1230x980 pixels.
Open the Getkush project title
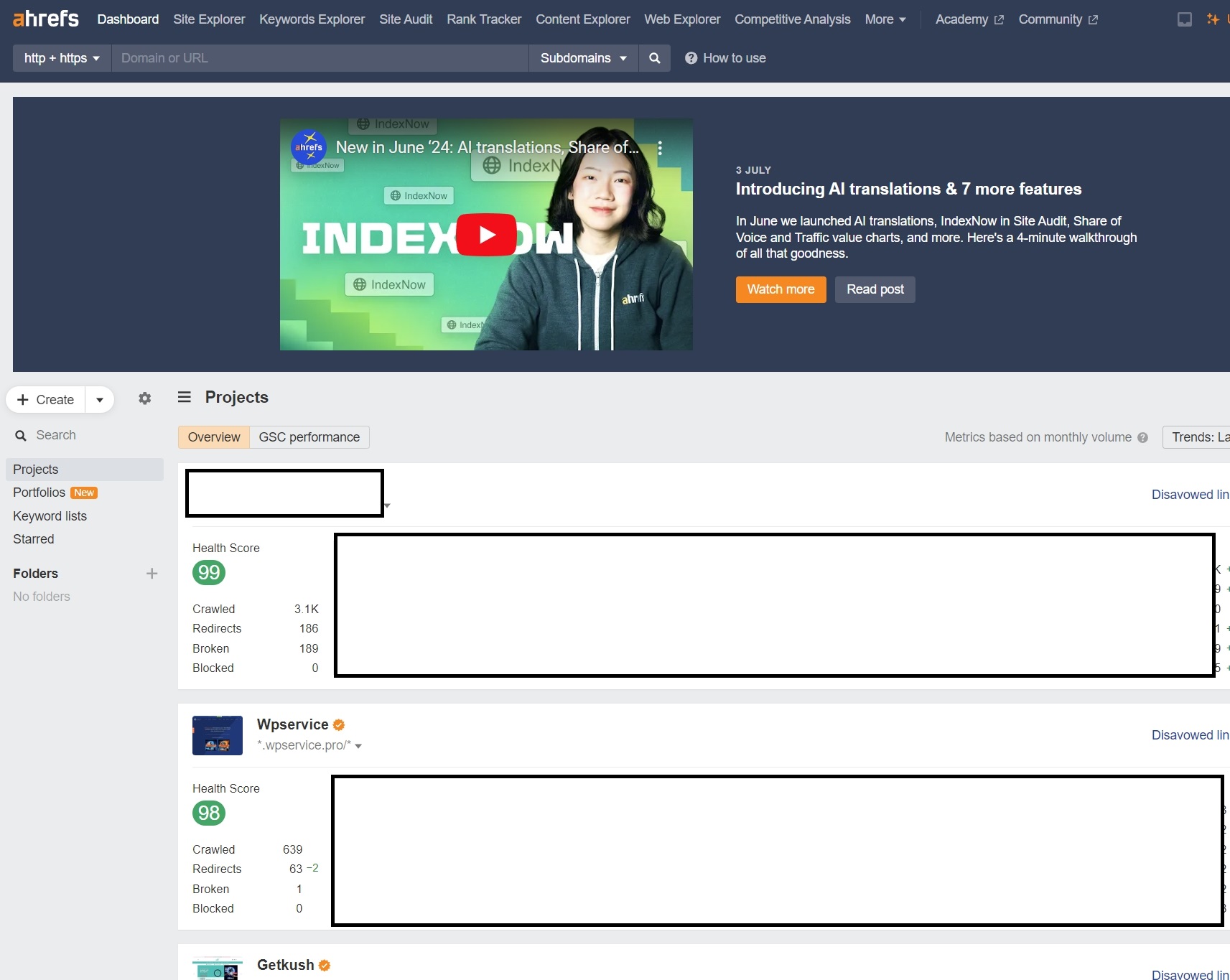click(286, 965)
